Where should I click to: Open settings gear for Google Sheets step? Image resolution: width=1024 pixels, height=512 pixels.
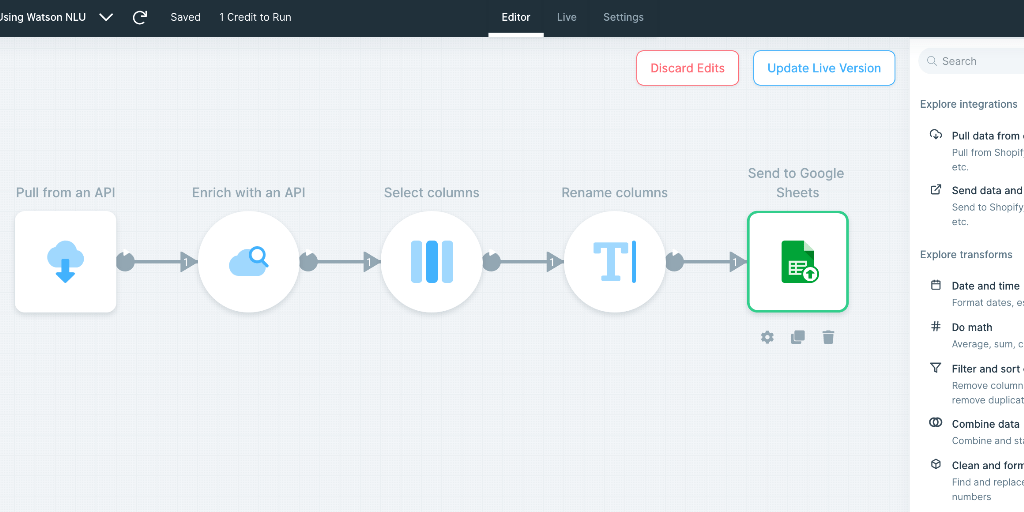[767, 337]
